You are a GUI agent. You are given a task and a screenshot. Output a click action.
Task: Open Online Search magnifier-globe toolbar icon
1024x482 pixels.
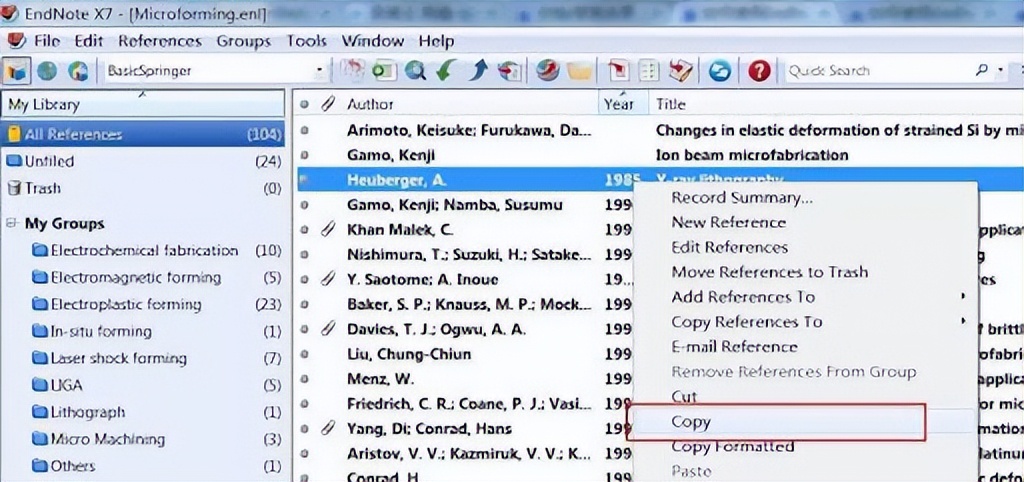415,71
